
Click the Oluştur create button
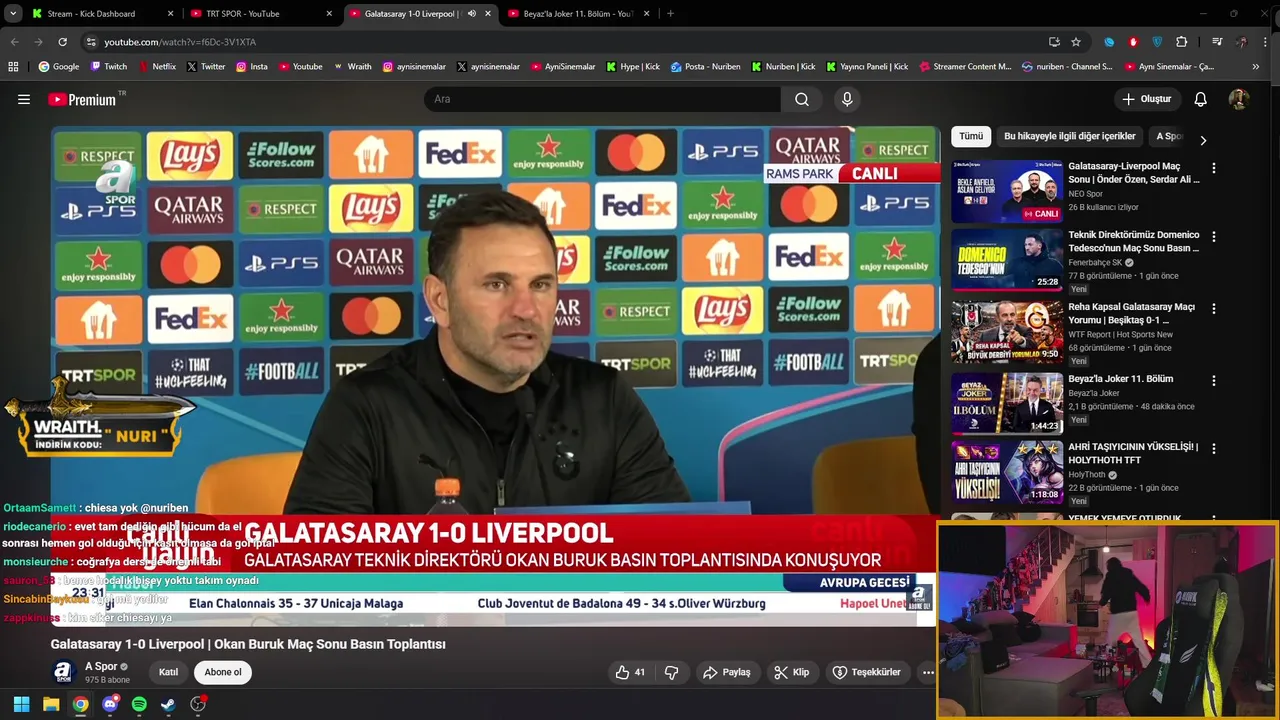click(x=1146, y=99)
